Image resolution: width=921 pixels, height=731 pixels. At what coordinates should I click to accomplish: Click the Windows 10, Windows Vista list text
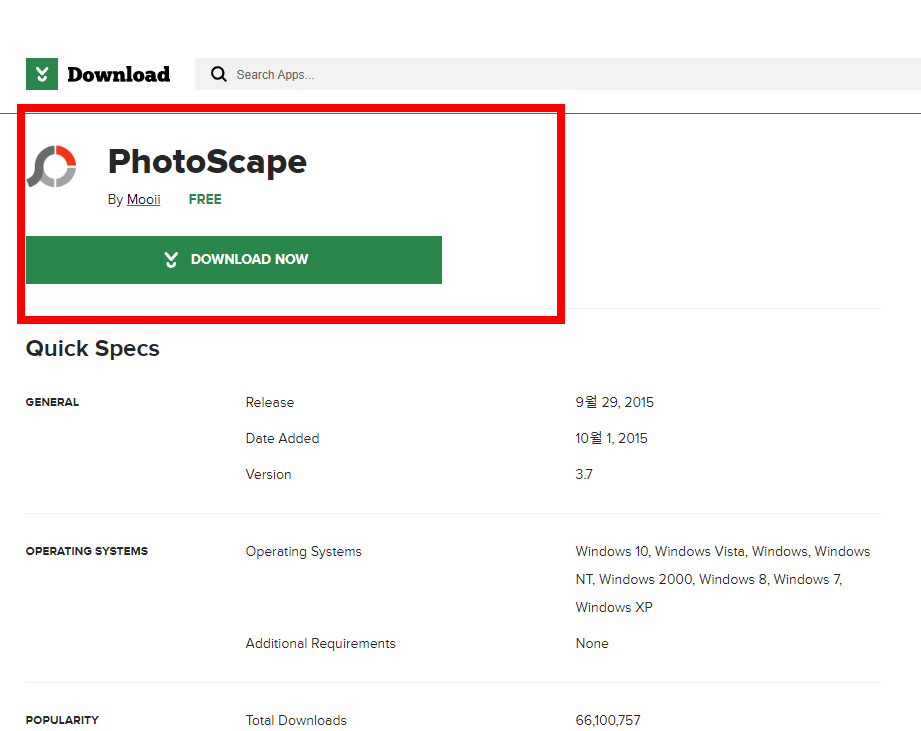coord(723,579)
